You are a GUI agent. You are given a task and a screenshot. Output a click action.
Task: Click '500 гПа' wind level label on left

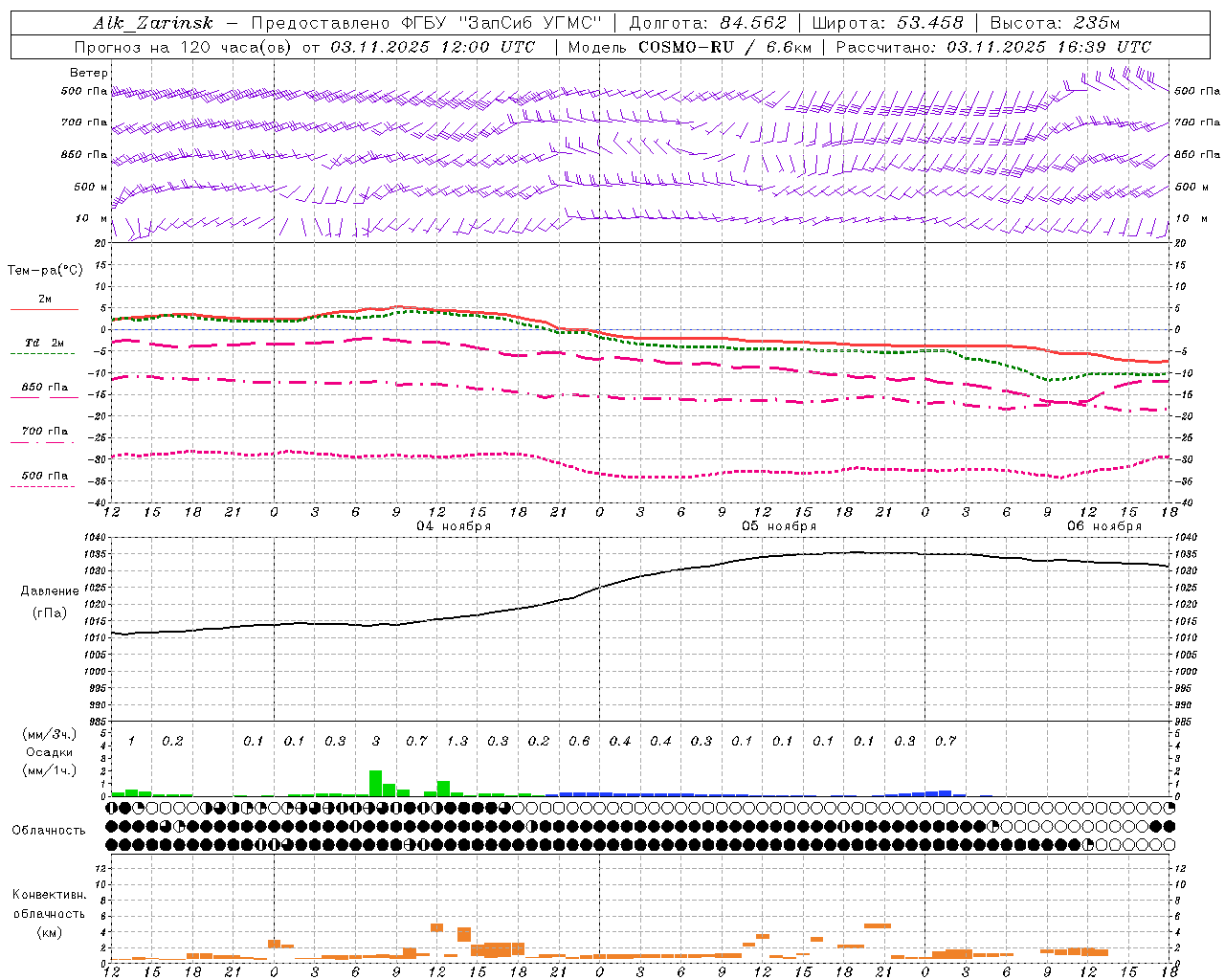point(84,92)
